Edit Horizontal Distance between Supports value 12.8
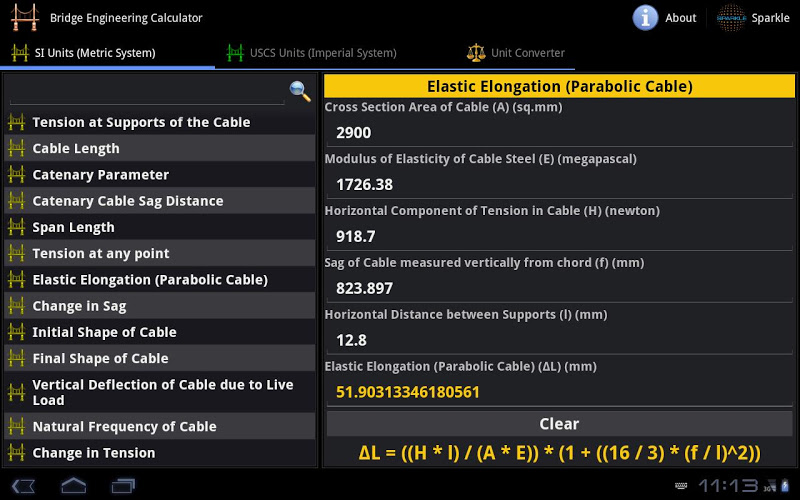Image resolution: width=800 pixels, height=500 pixels. coord(559,340)
